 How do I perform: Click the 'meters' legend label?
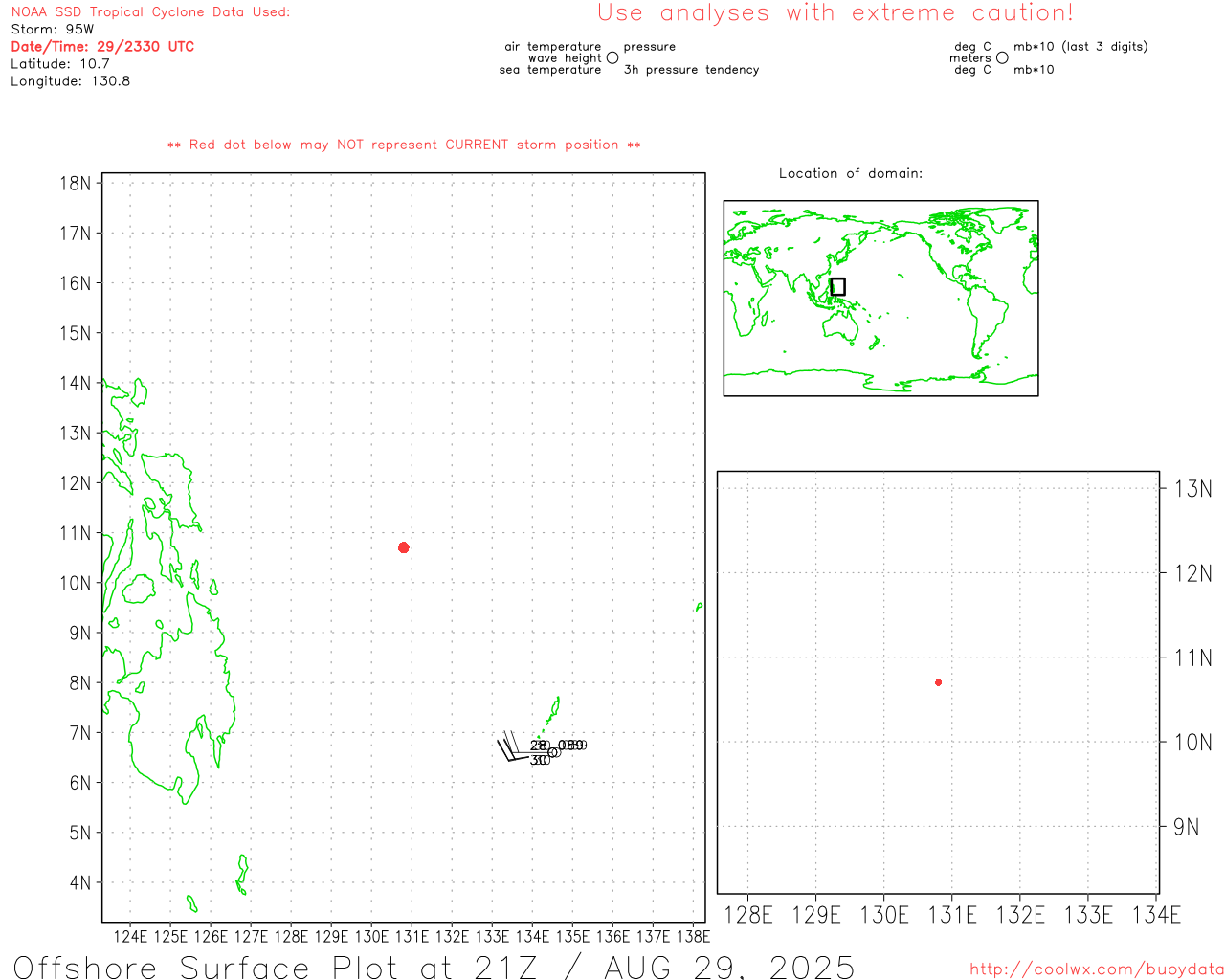970,57
